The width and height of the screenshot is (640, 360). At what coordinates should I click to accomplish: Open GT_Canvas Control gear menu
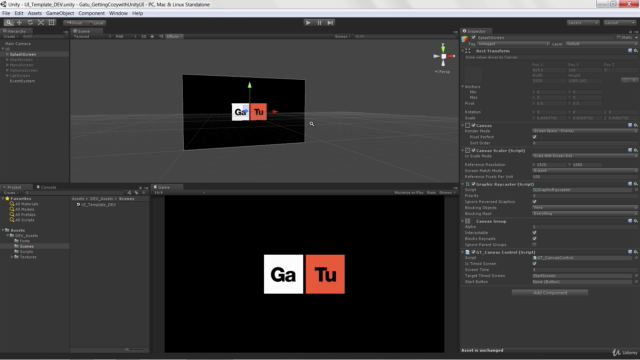636,252
